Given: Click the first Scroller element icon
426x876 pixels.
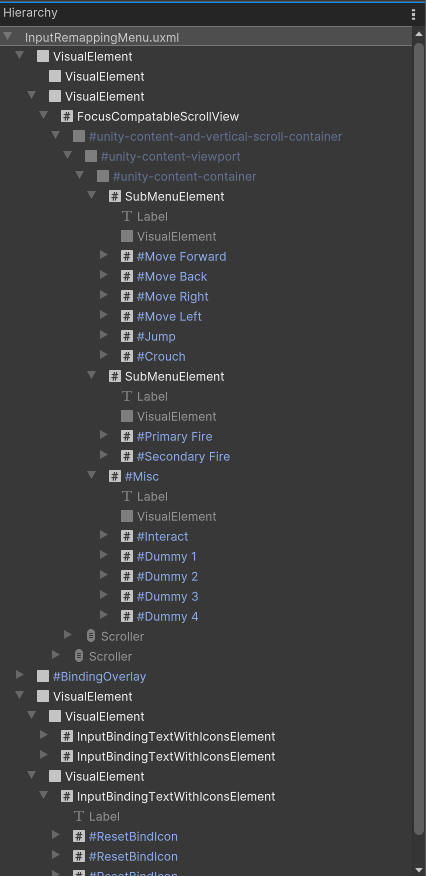Looking at the screenshot, I should point(91,636).
